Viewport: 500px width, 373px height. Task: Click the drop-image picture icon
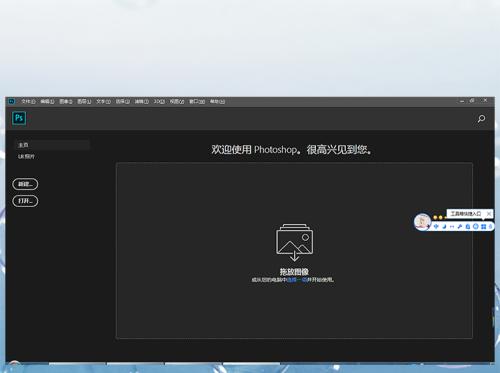[294, 242]
